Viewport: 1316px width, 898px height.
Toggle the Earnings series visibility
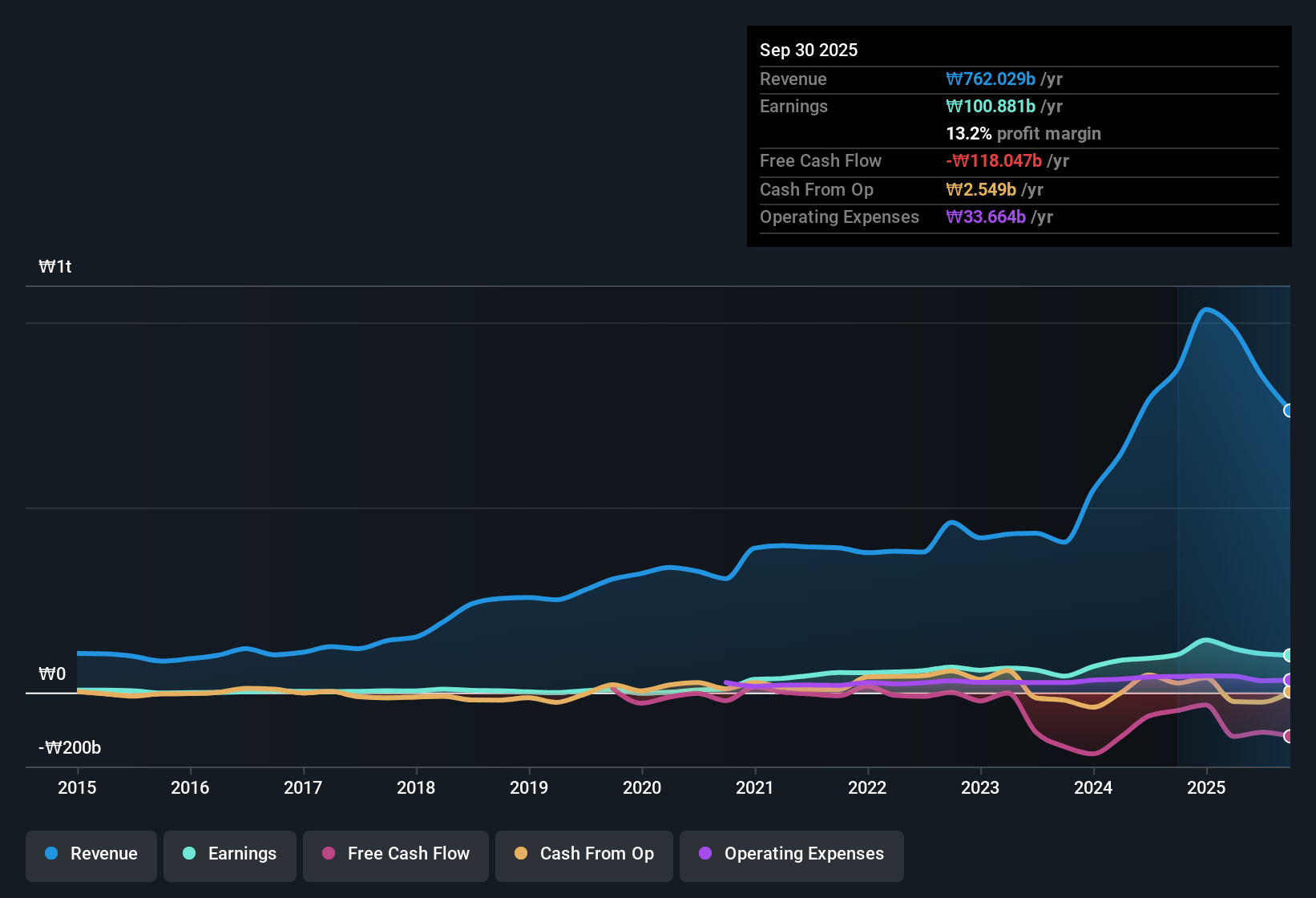click(229, 854)
